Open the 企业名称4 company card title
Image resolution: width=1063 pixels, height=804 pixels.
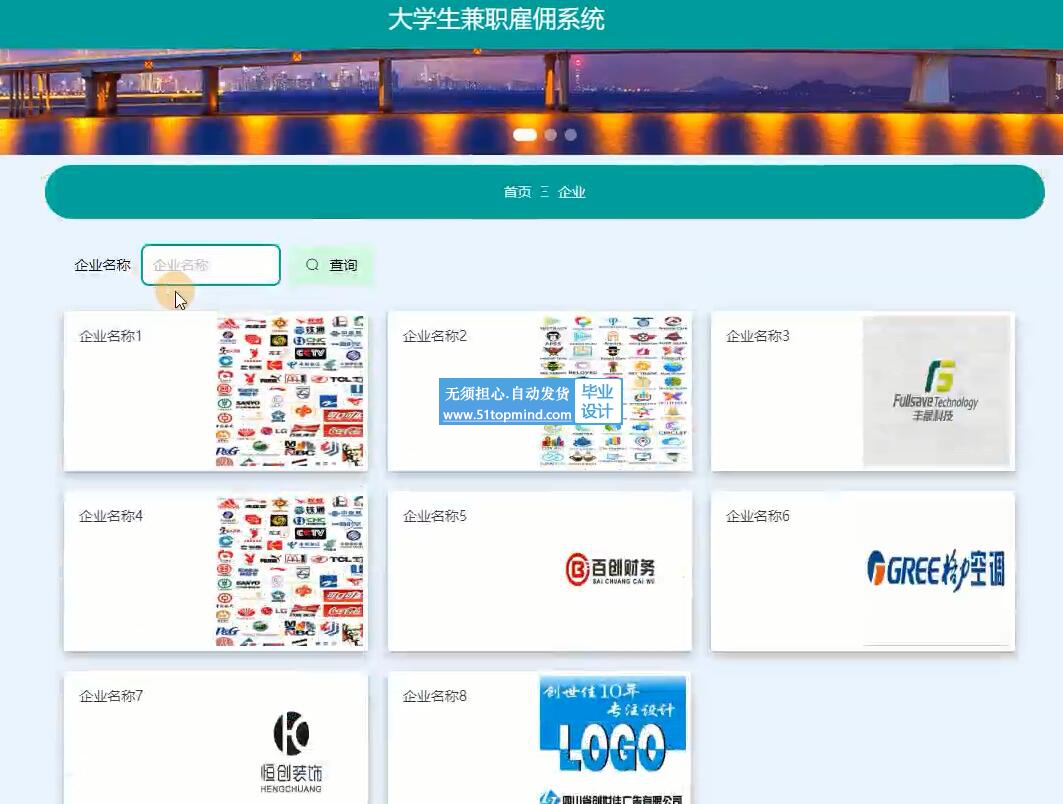tap(111, 516)
